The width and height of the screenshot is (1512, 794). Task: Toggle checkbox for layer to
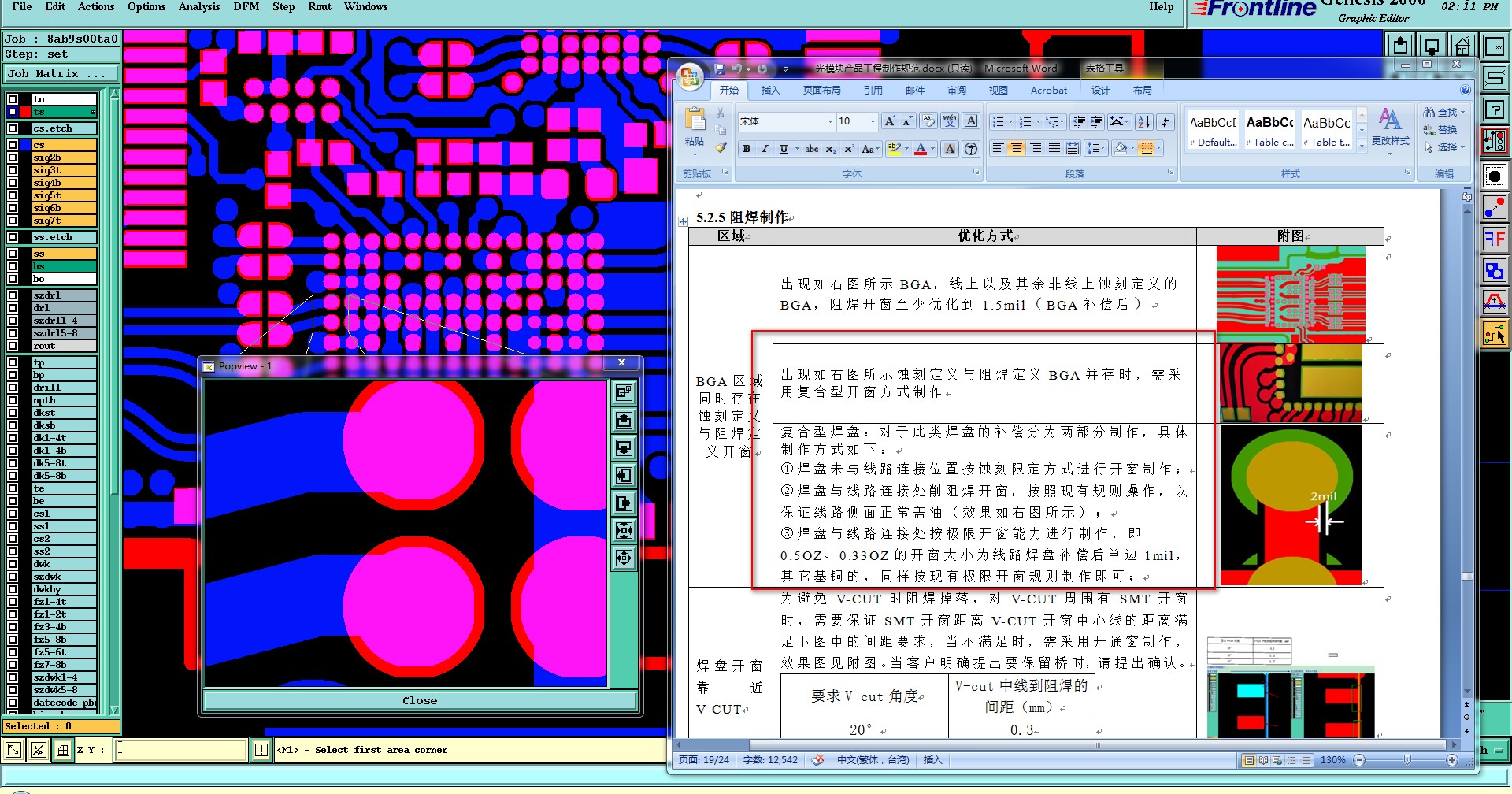pyautogui.click(x=13, y=99)
